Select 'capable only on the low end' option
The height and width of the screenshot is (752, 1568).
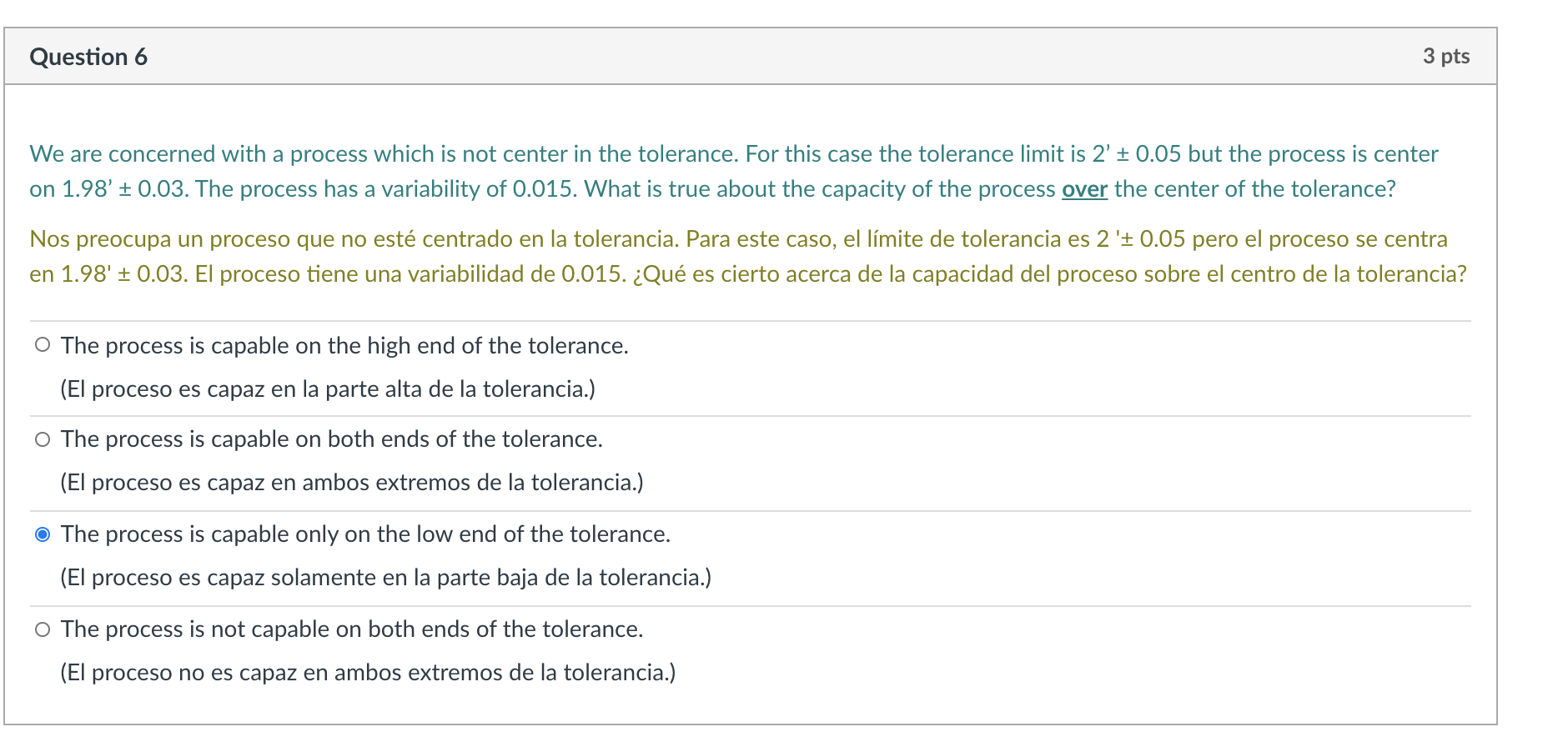coord(43,534)
